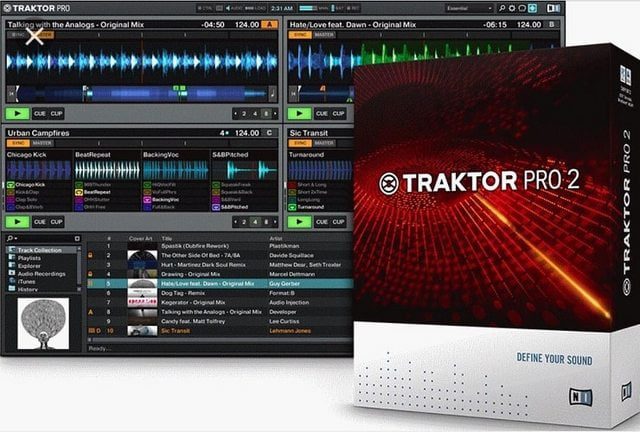This screenshot has width=640, height=432.
Task: Click the note icon at right of Deck A stripe
Action: click(x=272, y=94)
